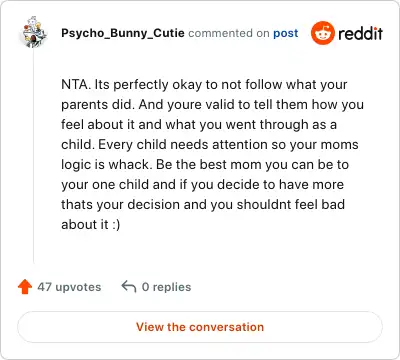The height and width of the screenshot is (360, 400).
Task: Click the orange upvote arrow
Action: click(x=25, y=287)
